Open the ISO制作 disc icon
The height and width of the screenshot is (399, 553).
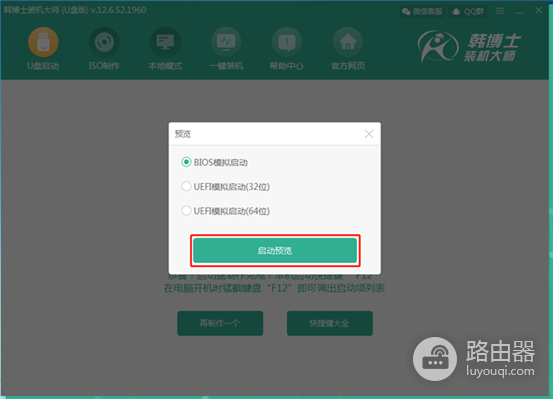click(104, 42)
